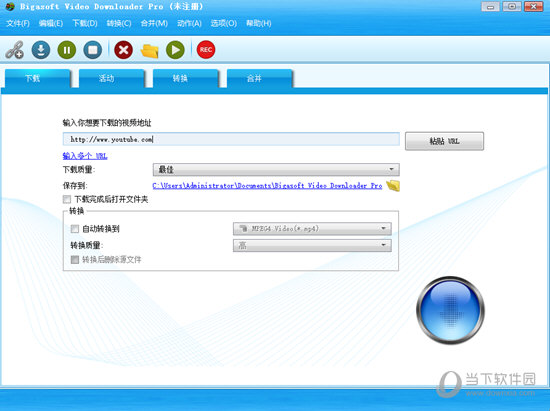550x411 pixels.
Task: Click the Bigasoft app icon in title bar
Action: 10,7
